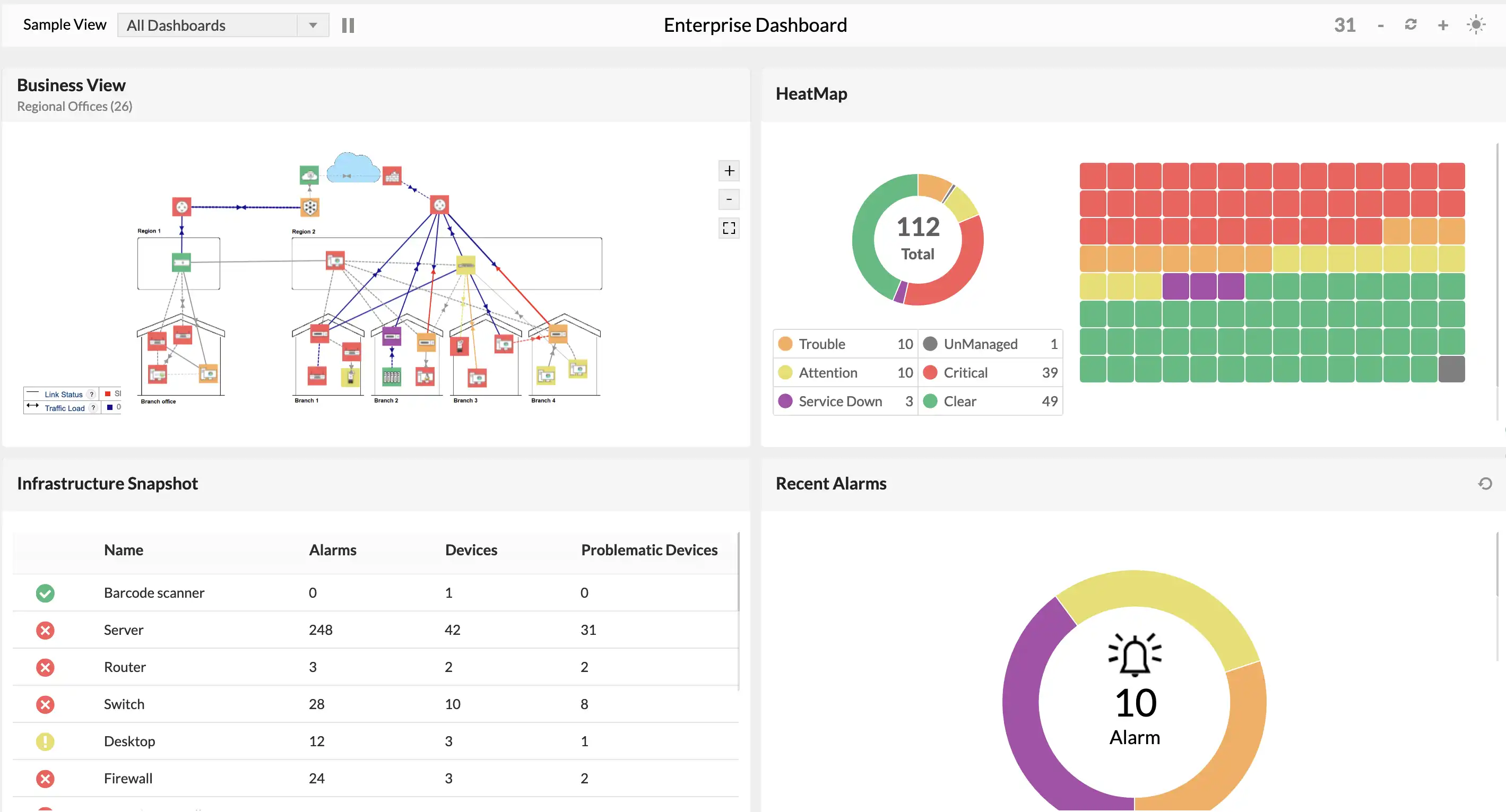
Task: Switch to the Sample View
Action: [x=64, y=24]
